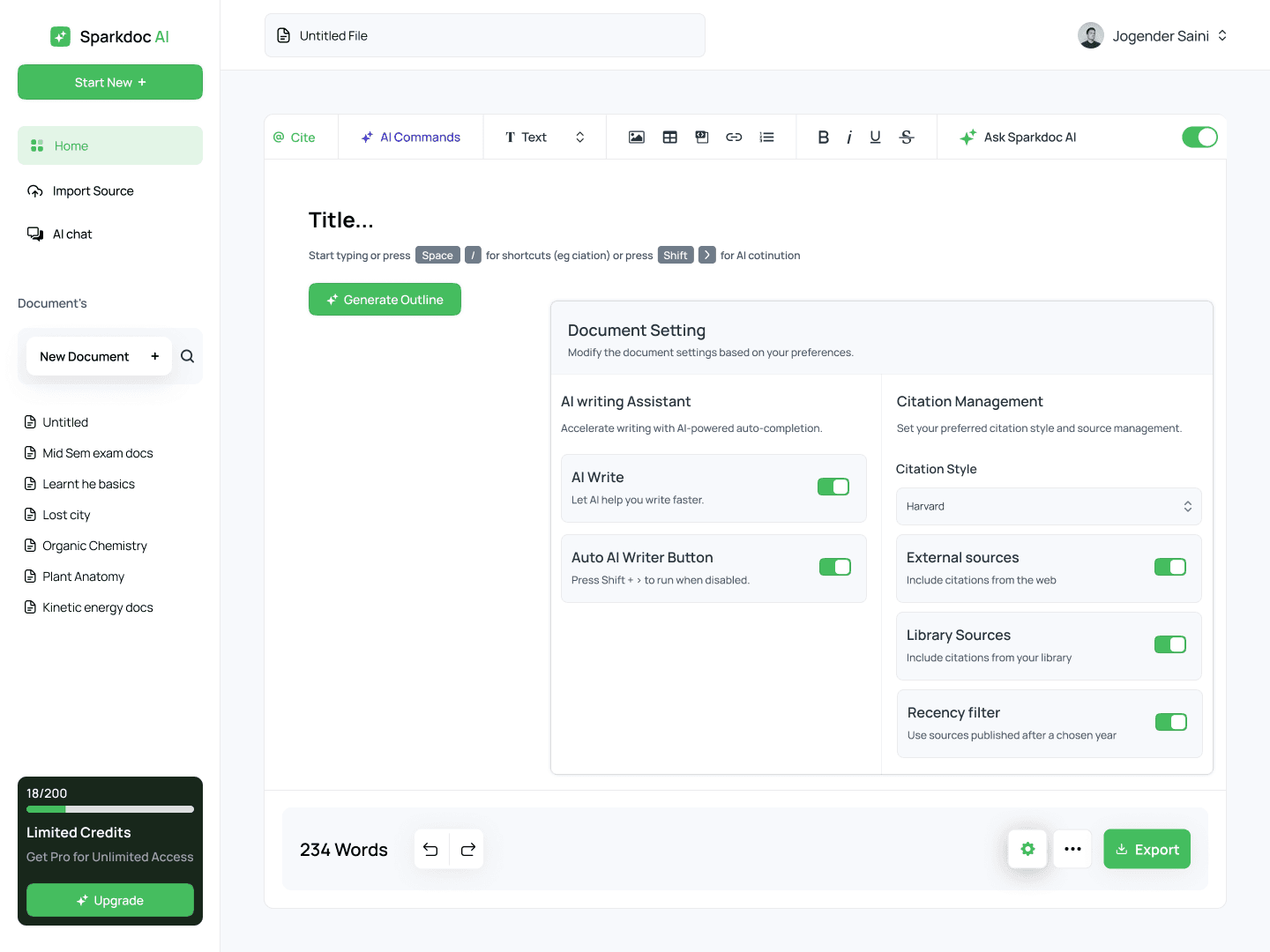Turn off the External sources switch
The height and width of the screenshot is (952, 1270).
(1169, 567)
